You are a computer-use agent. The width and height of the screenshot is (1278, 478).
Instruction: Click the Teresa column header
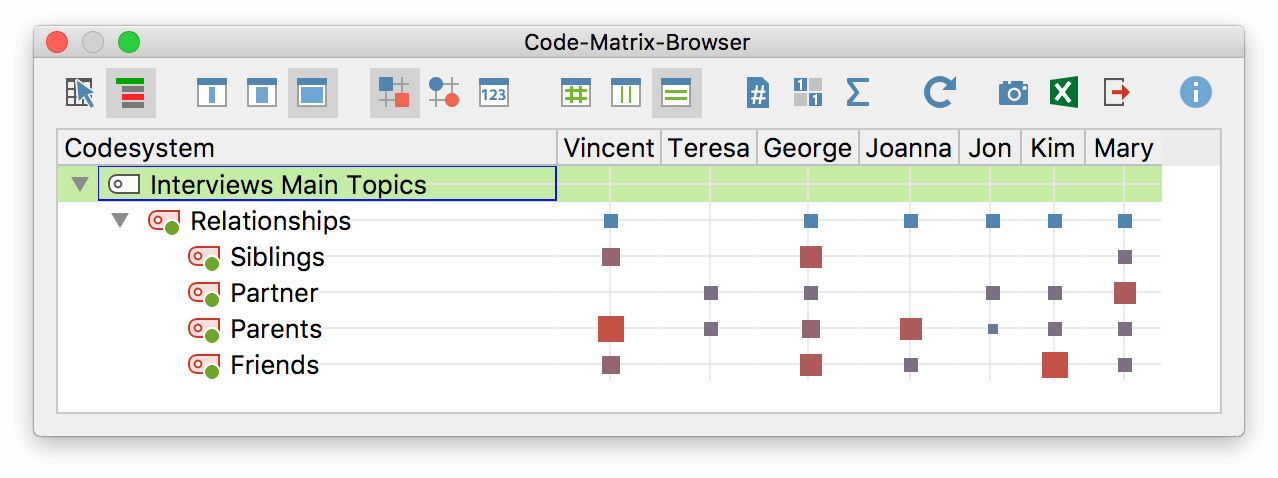[x=709, y=148]
